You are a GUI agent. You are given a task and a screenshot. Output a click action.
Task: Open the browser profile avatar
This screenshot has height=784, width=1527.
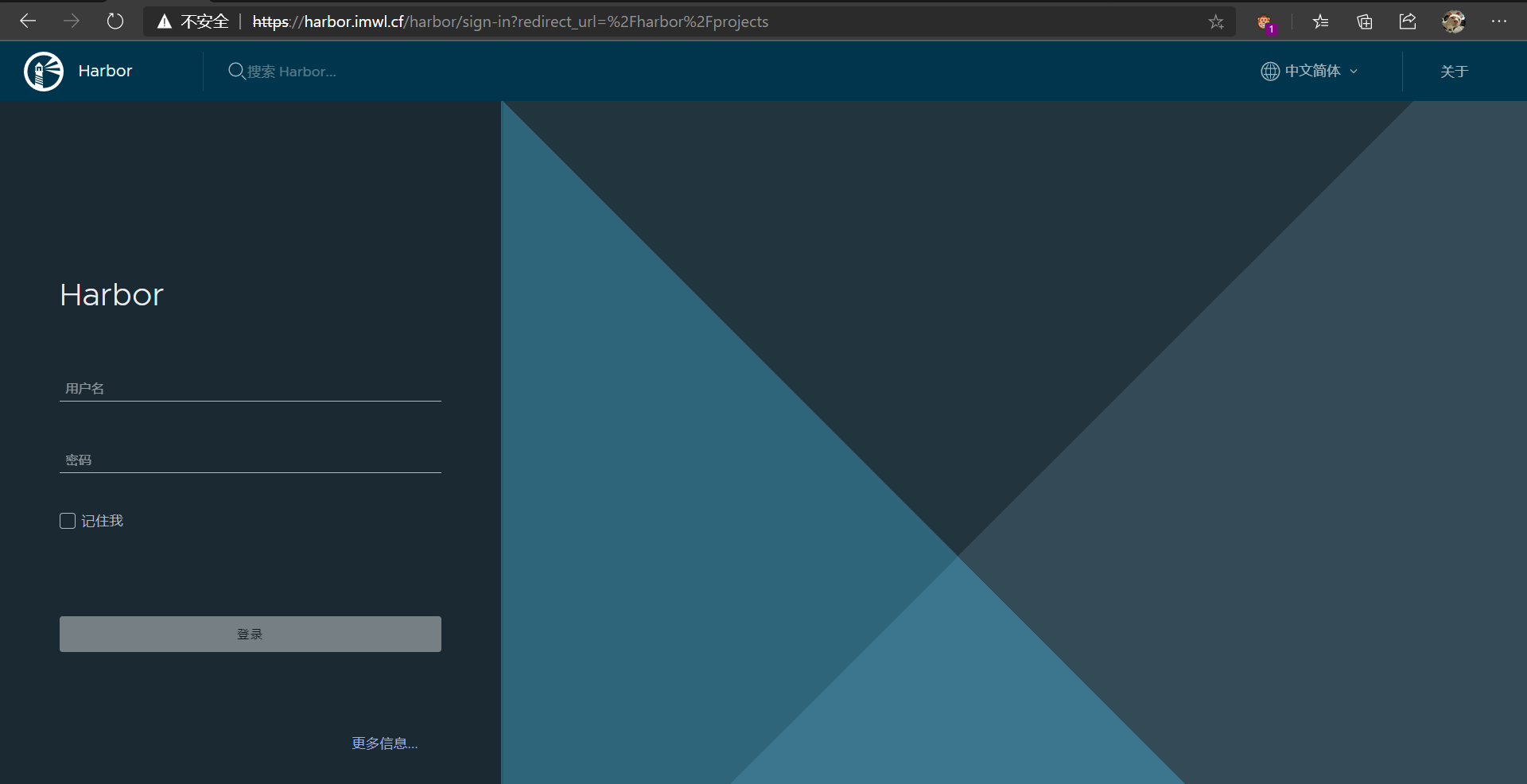(x=1453, y=21)
